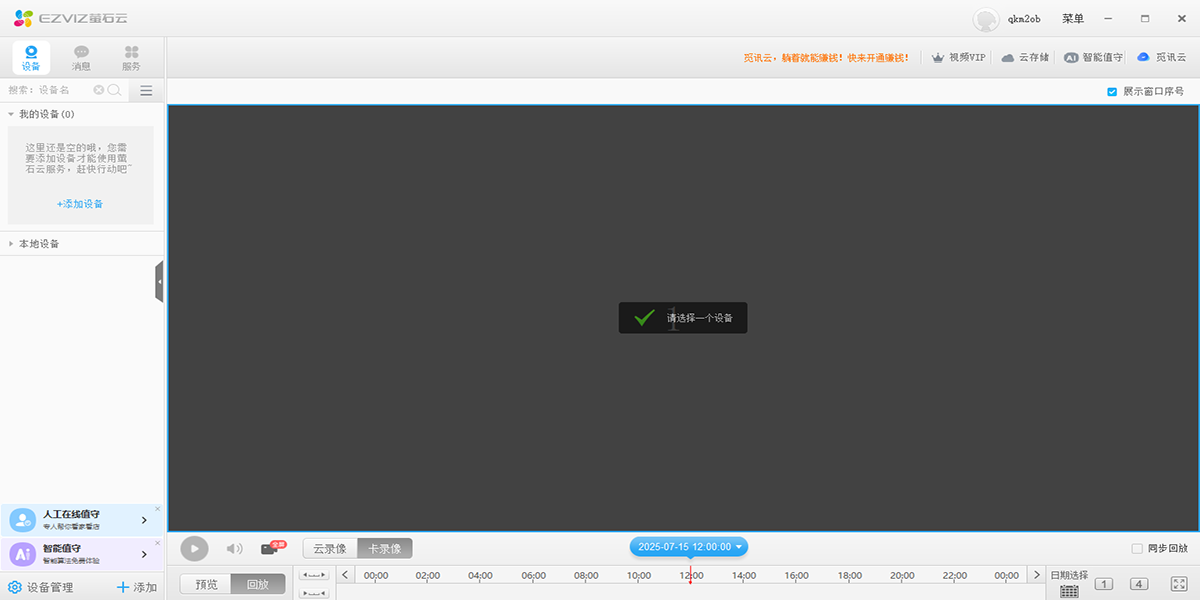Viewport: 1200px width, 600px height.
Task: Uncheck the 展示窗口序号 checkbox
Action: (1111, 91)
